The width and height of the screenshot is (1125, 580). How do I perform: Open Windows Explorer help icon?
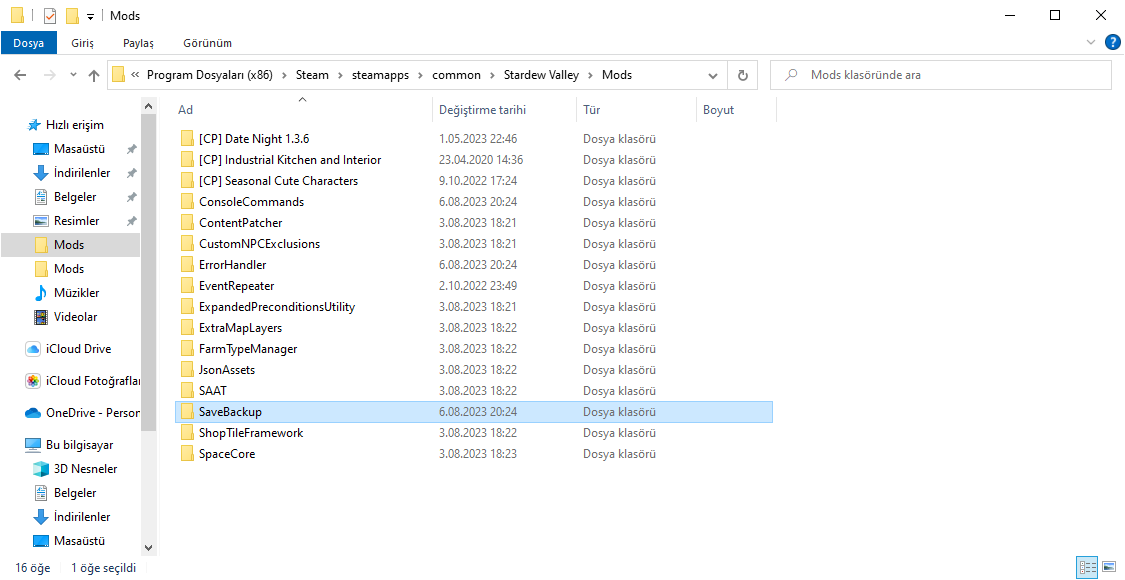1112,42
